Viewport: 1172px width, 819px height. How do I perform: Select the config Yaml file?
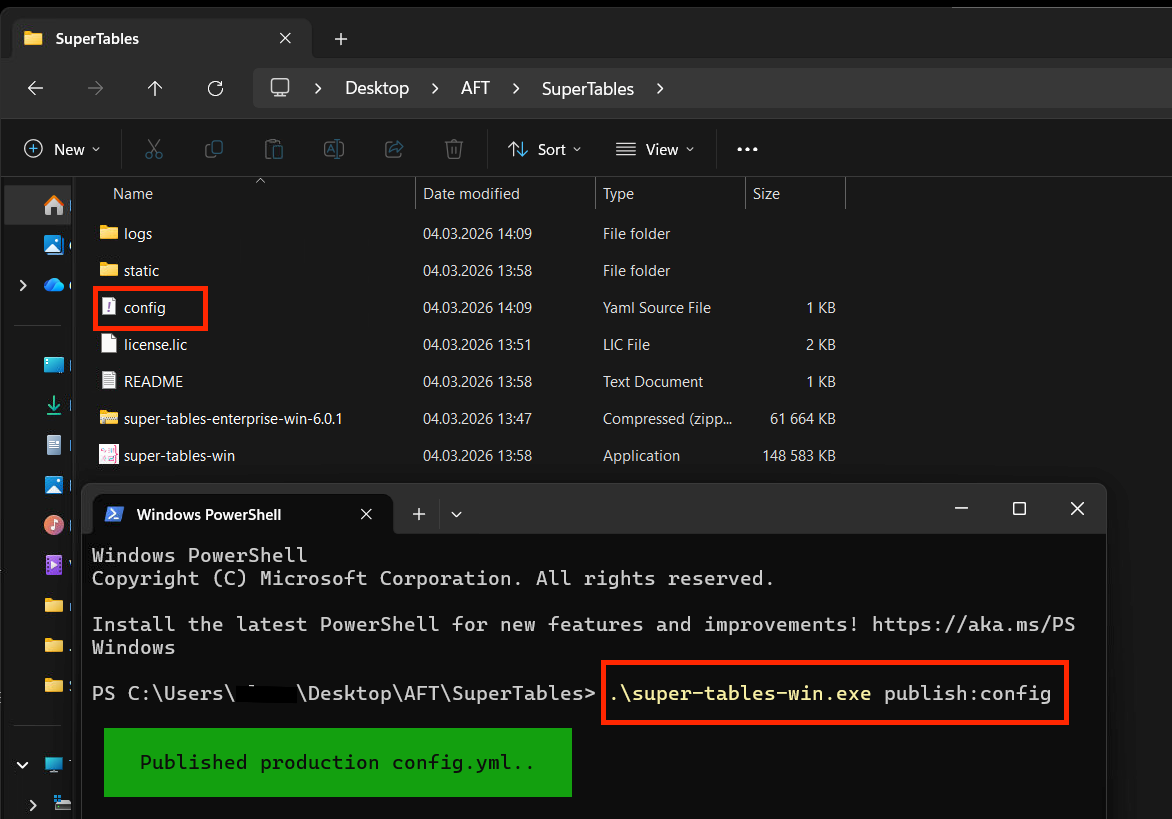click(x=145, y=308)
